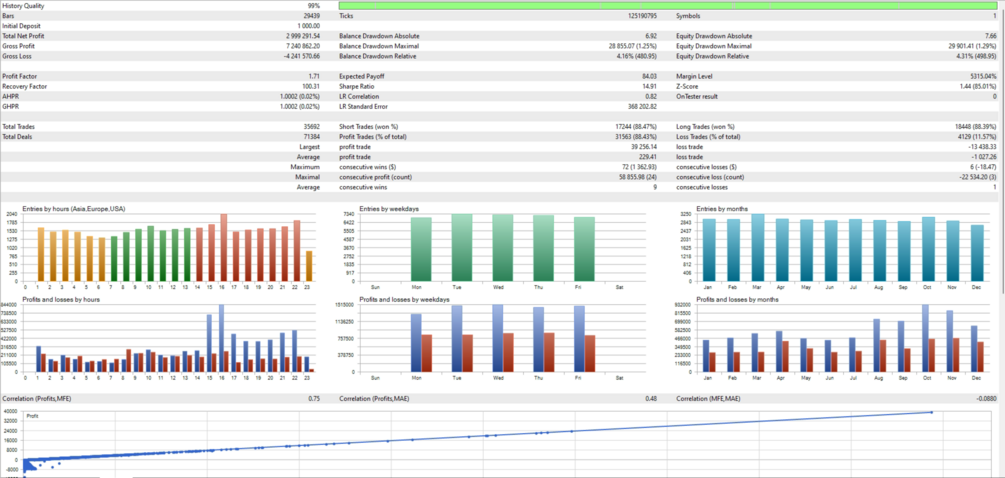Click the Equity Drawdown Relative value 4.31% (498.95)
Viewport: 1005px width, 478px height.
click(x=974, y=56)
